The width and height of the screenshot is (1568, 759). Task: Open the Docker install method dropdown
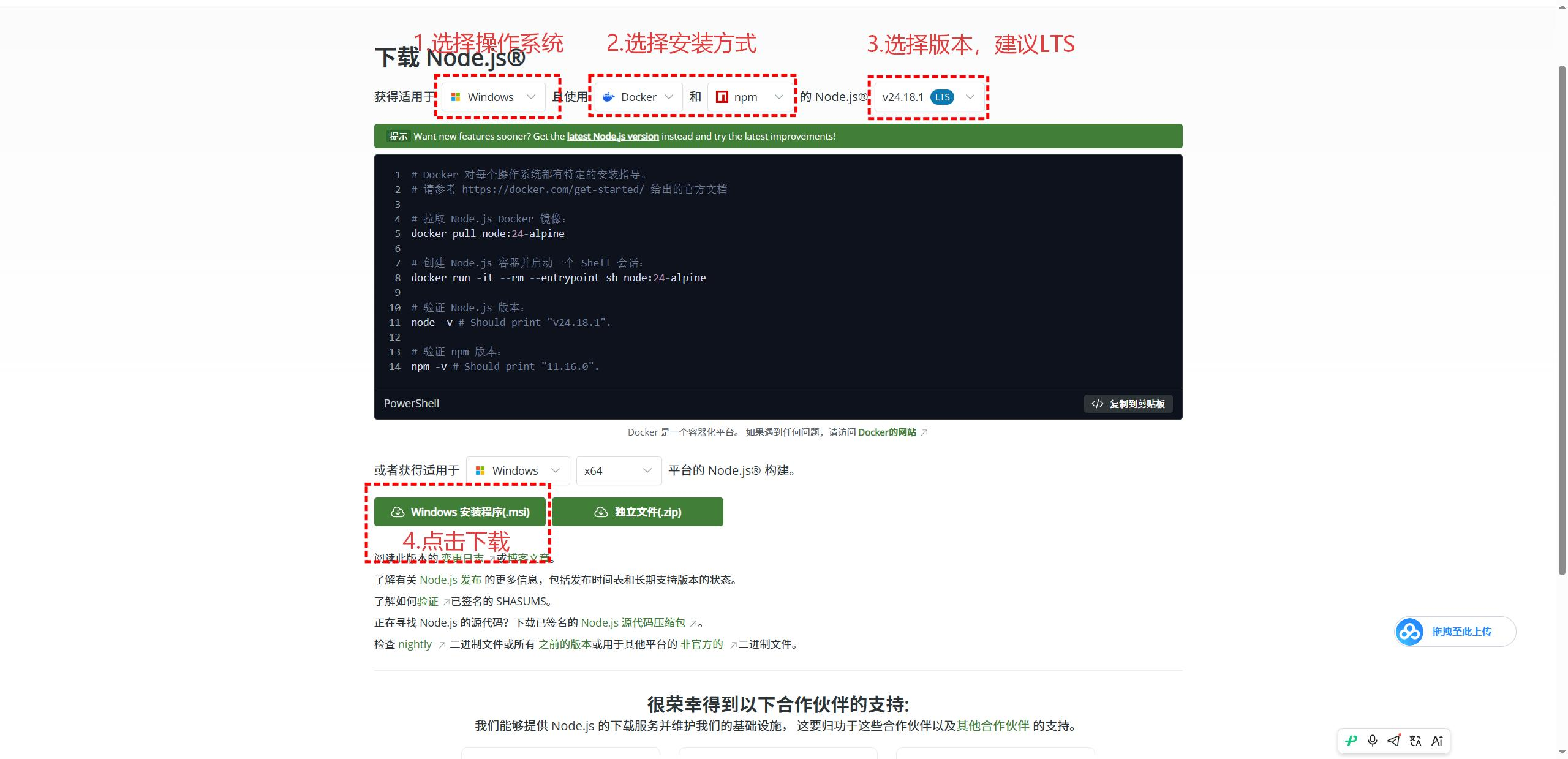point(638,97)
